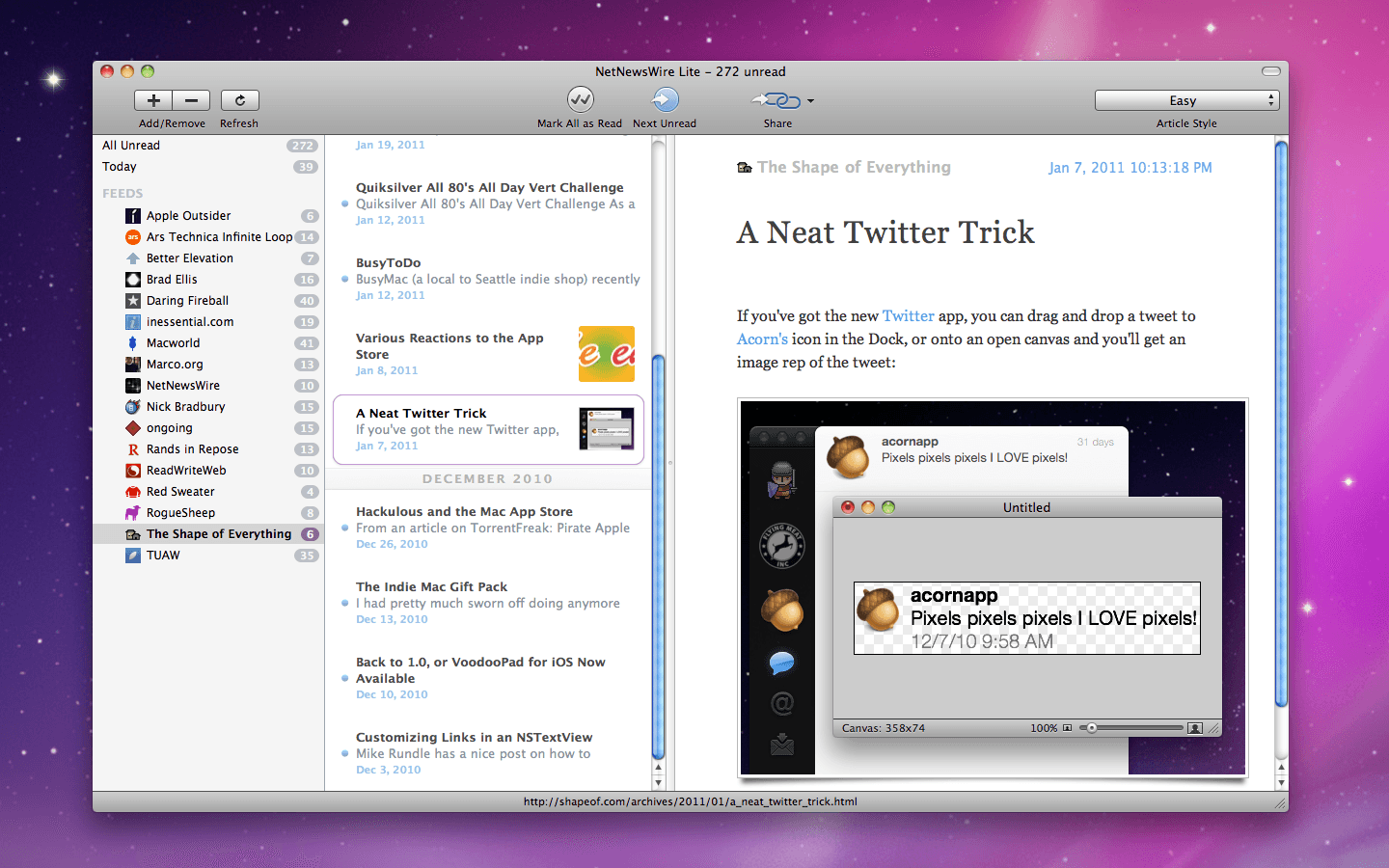Open the TUAW feed row
Viewport: 1389px width, 868px height.
[x=208, y=556]
